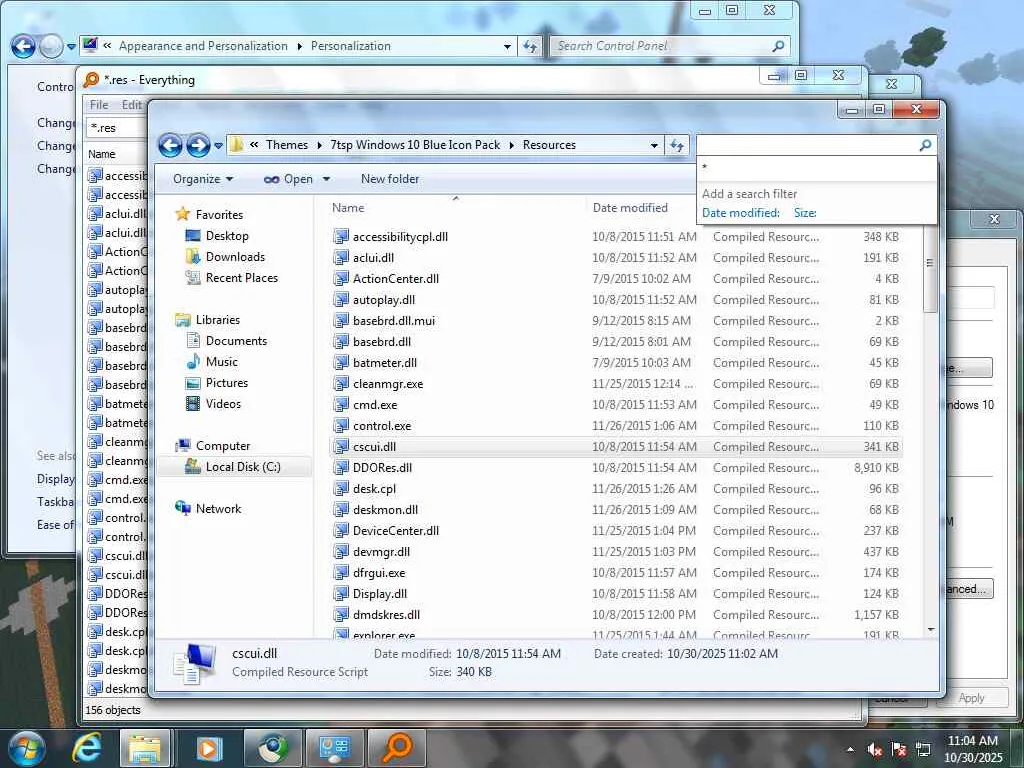Open the address bar history dropdown after Resources
The width and height of the screenshot is (1024, 768).
654,146
